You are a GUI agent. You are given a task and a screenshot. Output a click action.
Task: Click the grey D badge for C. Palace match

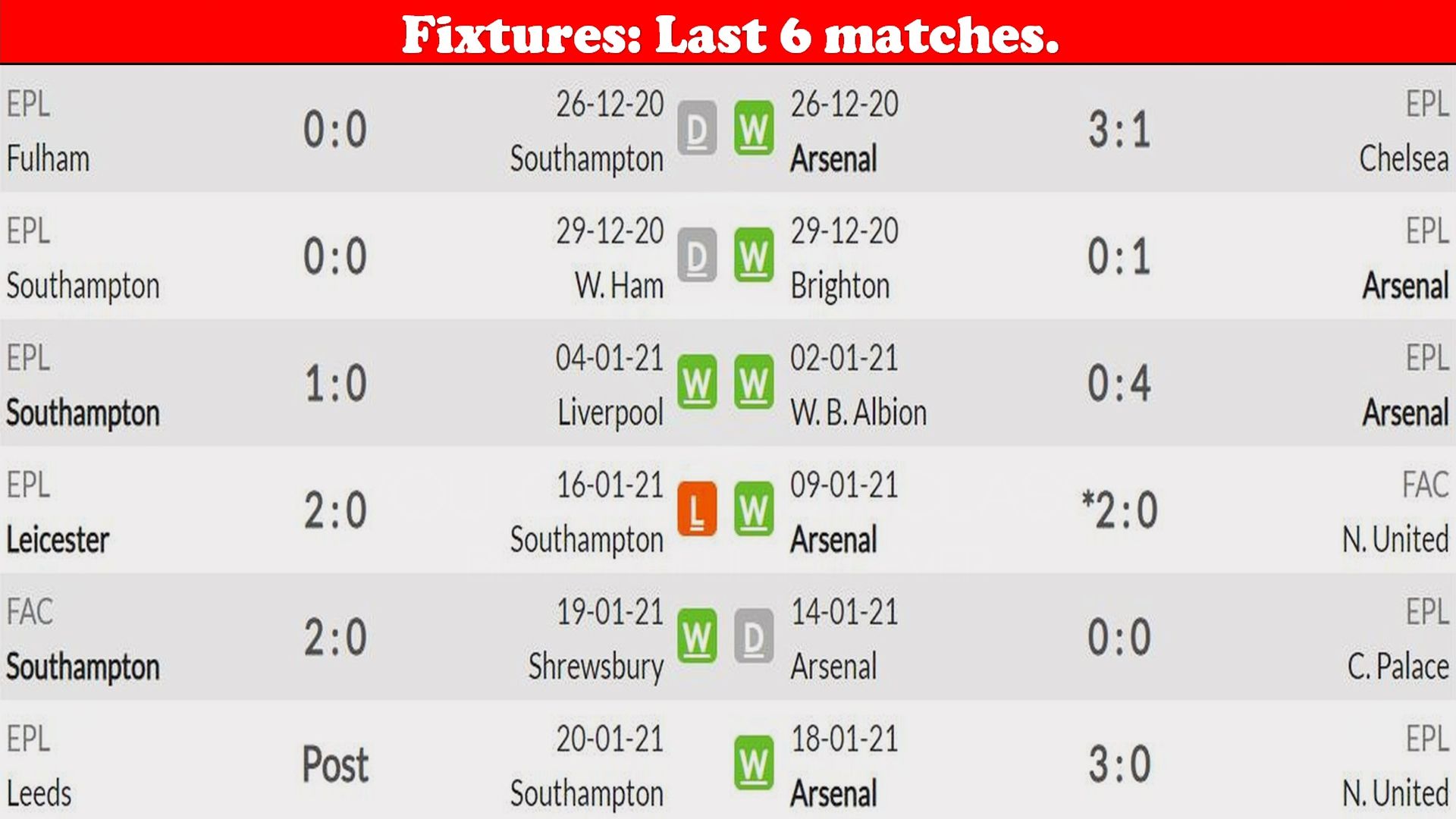[x=754, y=636]
